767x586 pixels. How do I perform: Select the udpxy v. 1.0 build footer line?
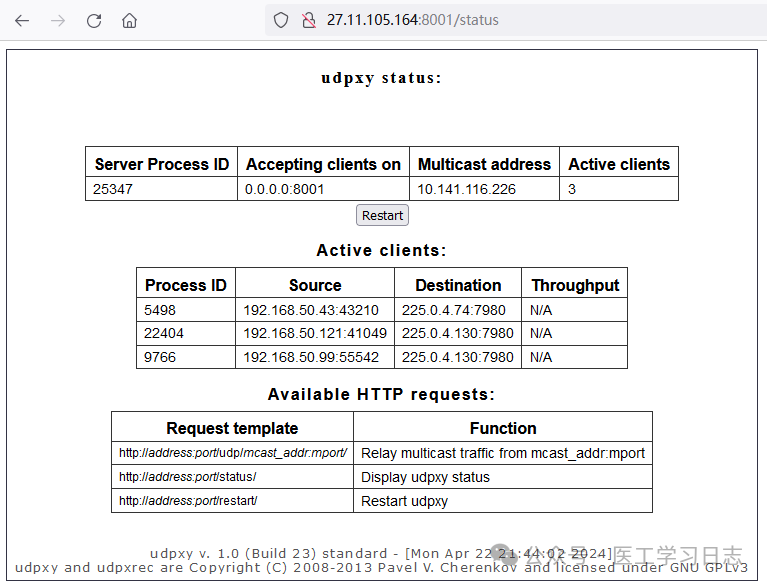point(382,554)
